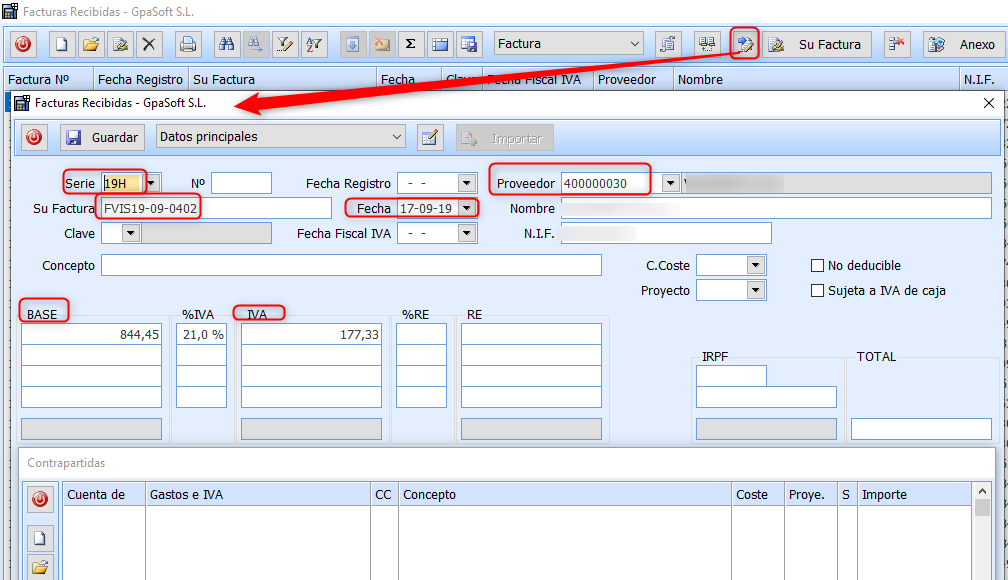Click the binoculars search icon
The height and width of the screenshot is (580, 1008).
227,44
